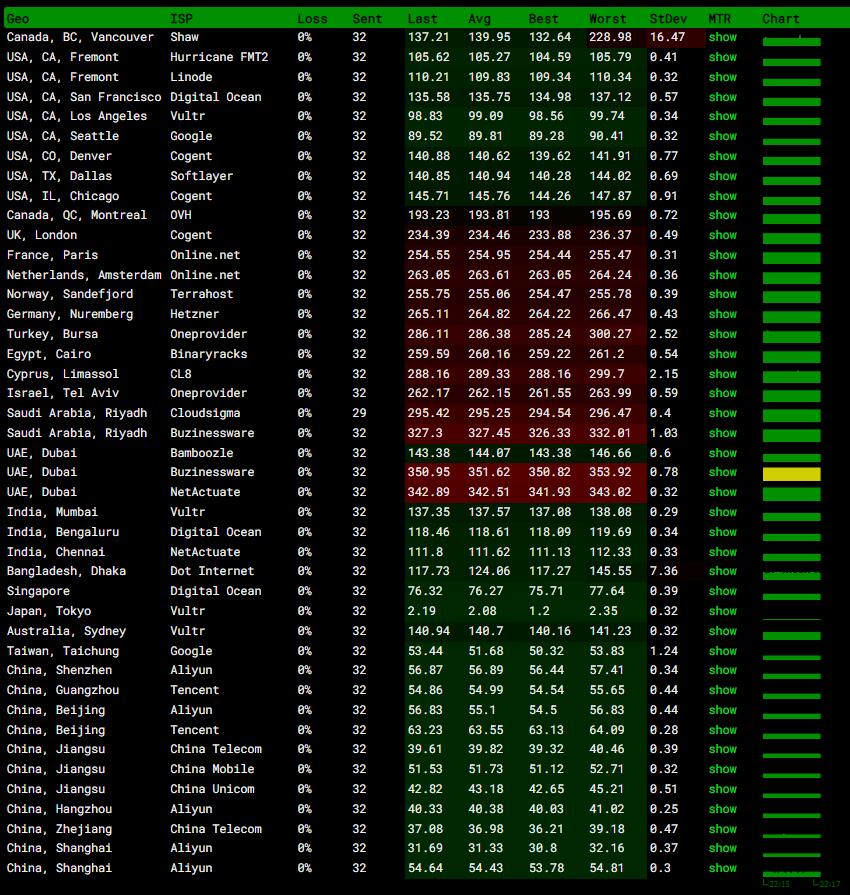The image size is (850, 895).
Task: Show MTR for Chicago Cogent
Action: pyautogui.click(x=722, y=196)
